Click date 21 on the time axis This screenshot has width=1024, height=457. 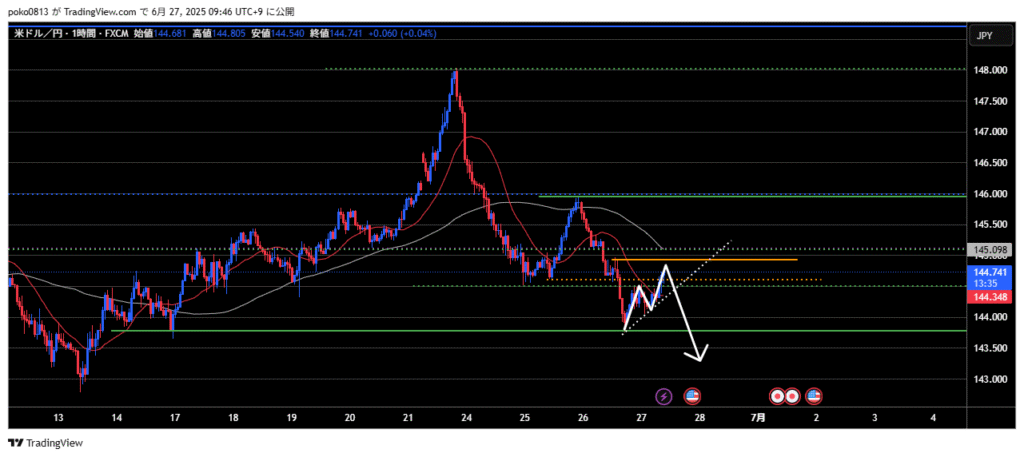tap(408, 417)
